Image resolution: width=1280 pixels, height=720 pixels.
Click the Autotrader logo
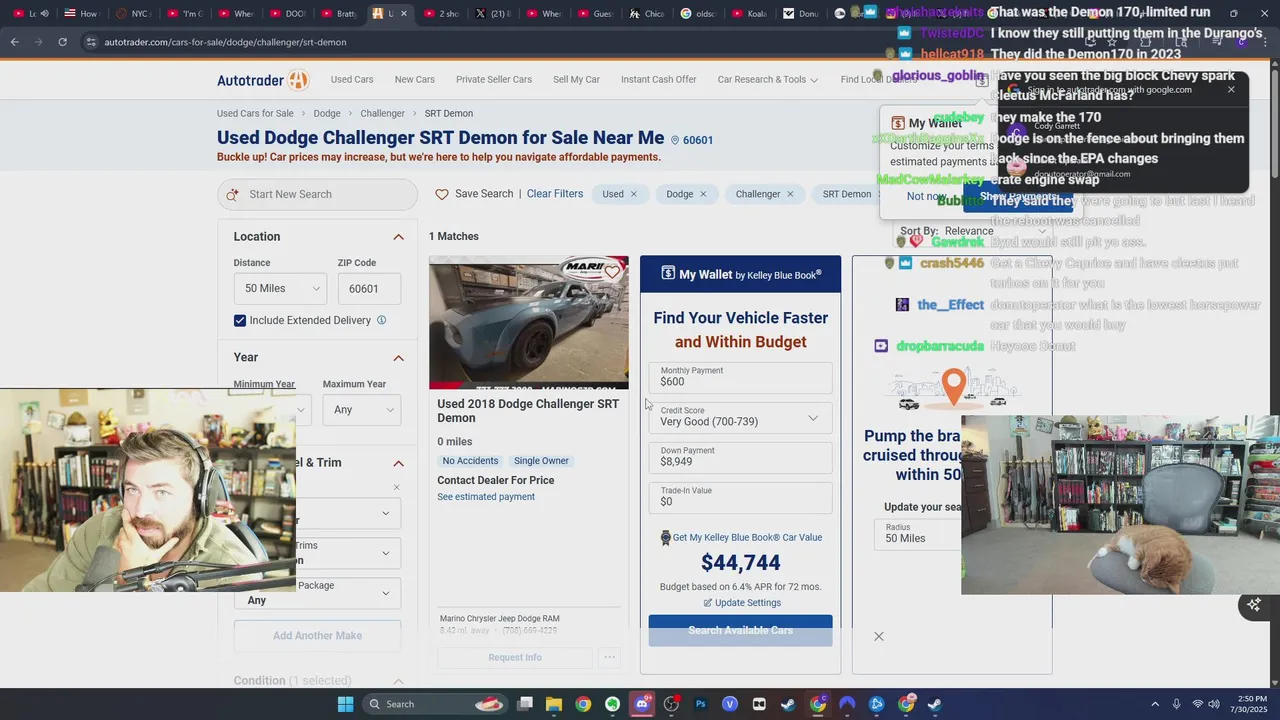(263, 80)
